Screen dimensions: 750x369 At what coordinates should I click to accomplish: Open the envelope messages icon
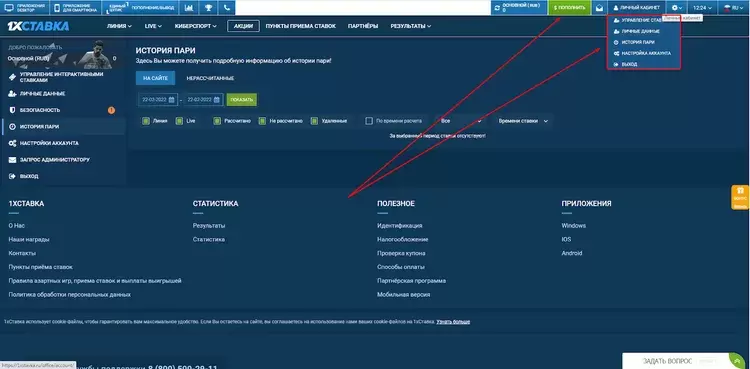click(x=599, y=8)
